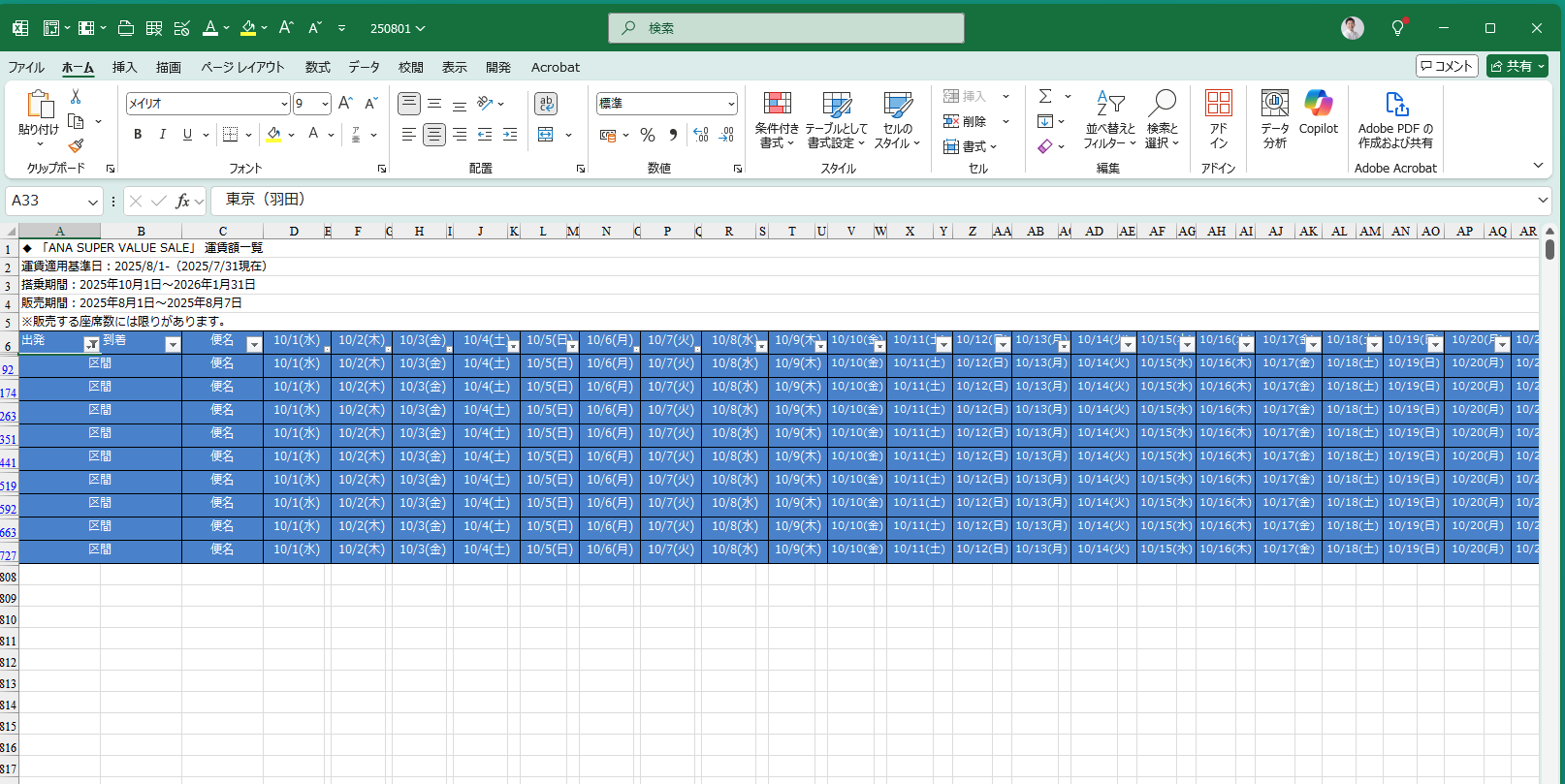
Task: Toggle middle vertical alignment
Action: click(x=434, y=104)
